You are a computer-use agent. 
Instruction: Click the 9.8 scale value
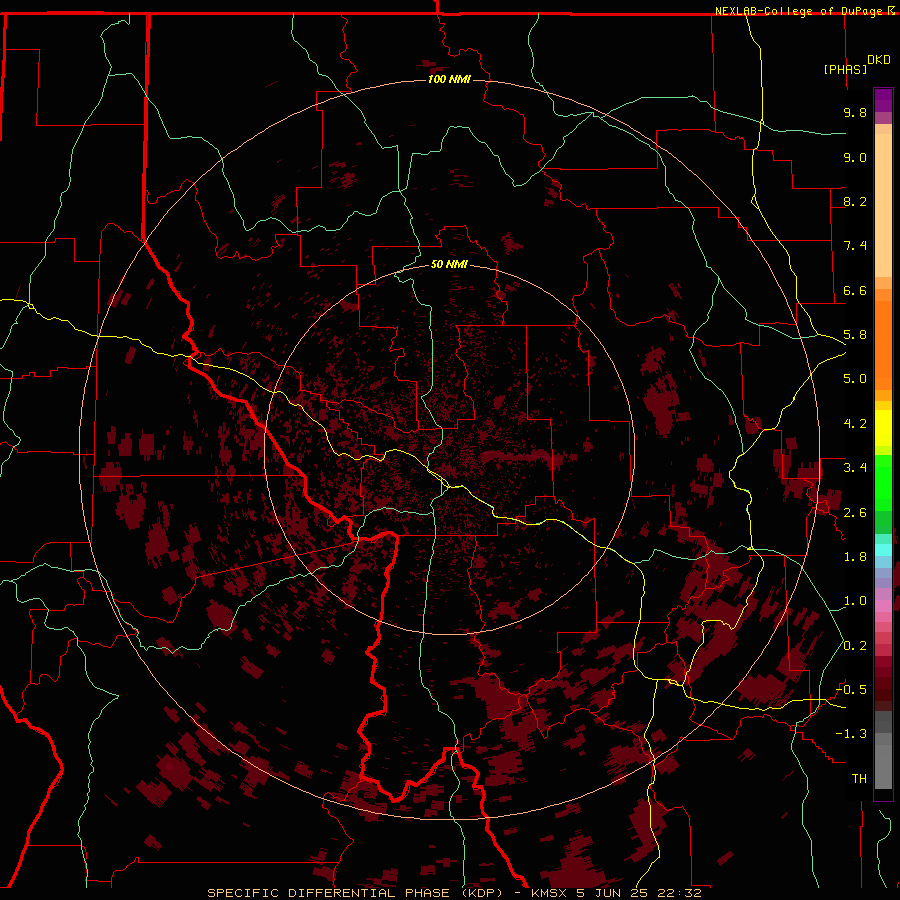tap(855, 112)
